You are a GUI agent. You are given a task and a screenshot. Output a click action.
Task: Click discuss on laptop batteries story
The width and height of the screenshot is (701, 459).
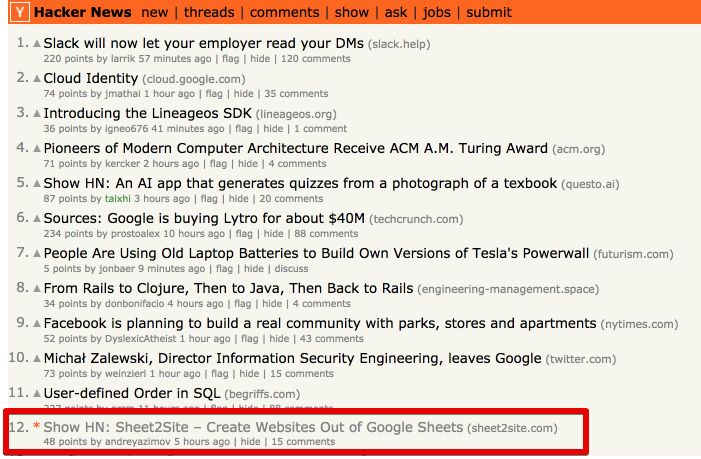click(x=291, y=269)
